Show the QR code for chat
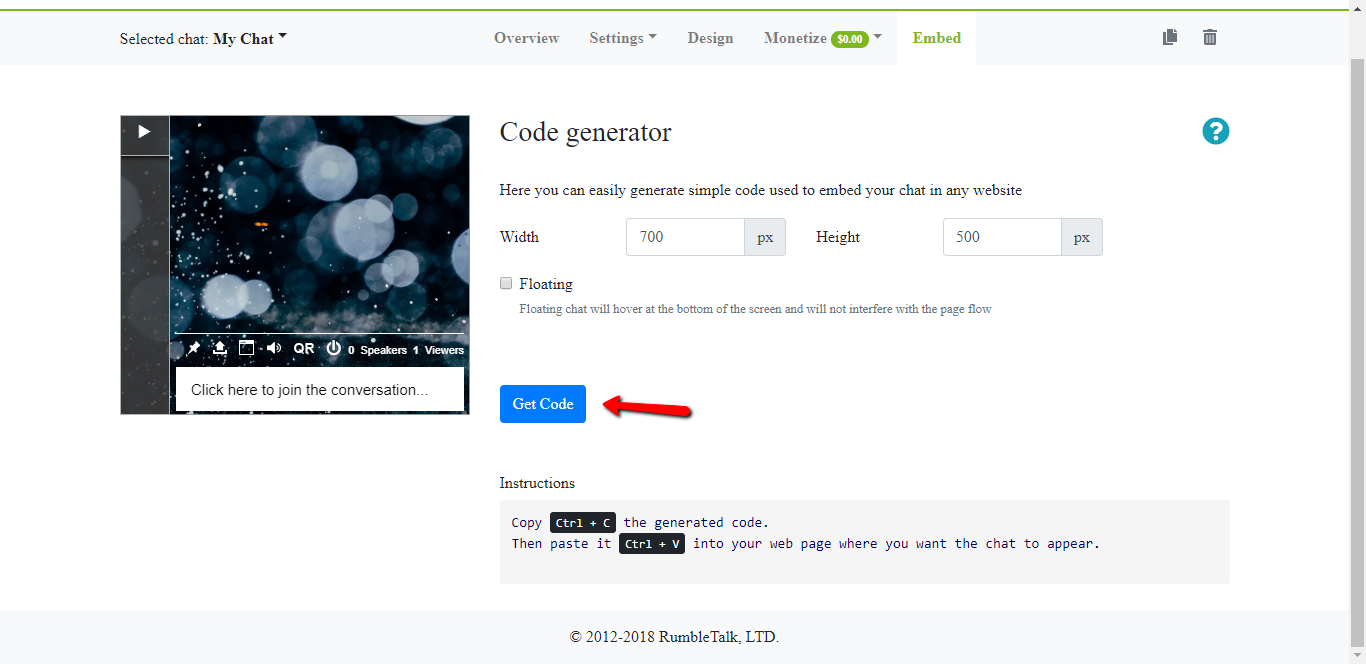This screenshot has width=1366, height=664. point(303,349)
